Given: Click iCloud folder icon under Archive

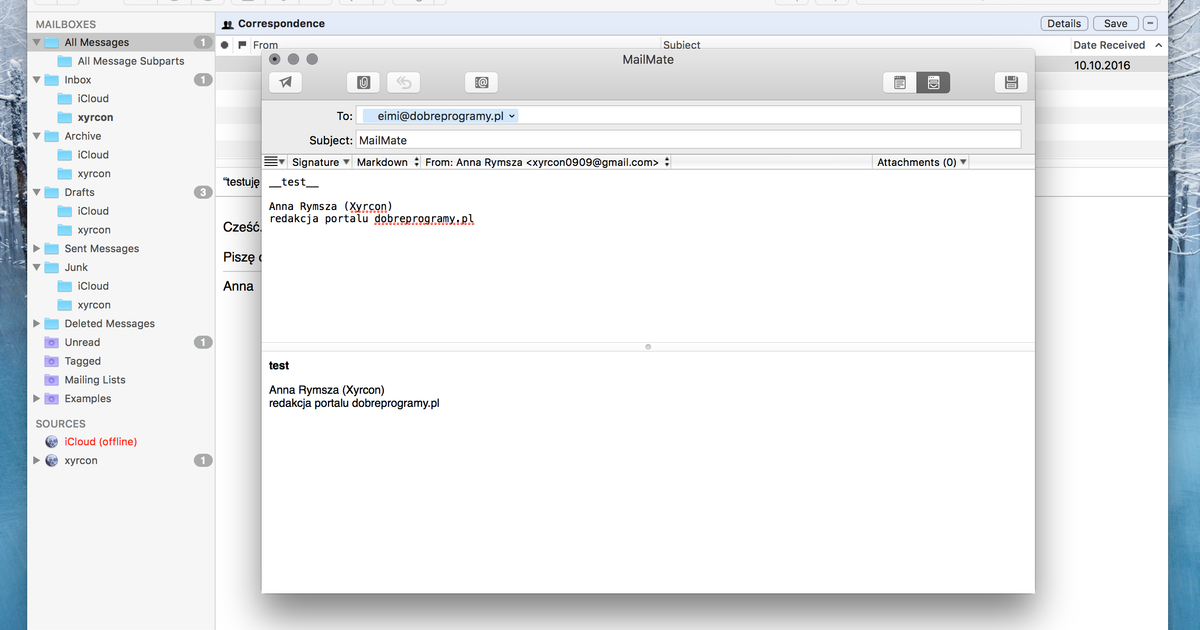Looking at the screenshot, I should click(x=65, y=155).
